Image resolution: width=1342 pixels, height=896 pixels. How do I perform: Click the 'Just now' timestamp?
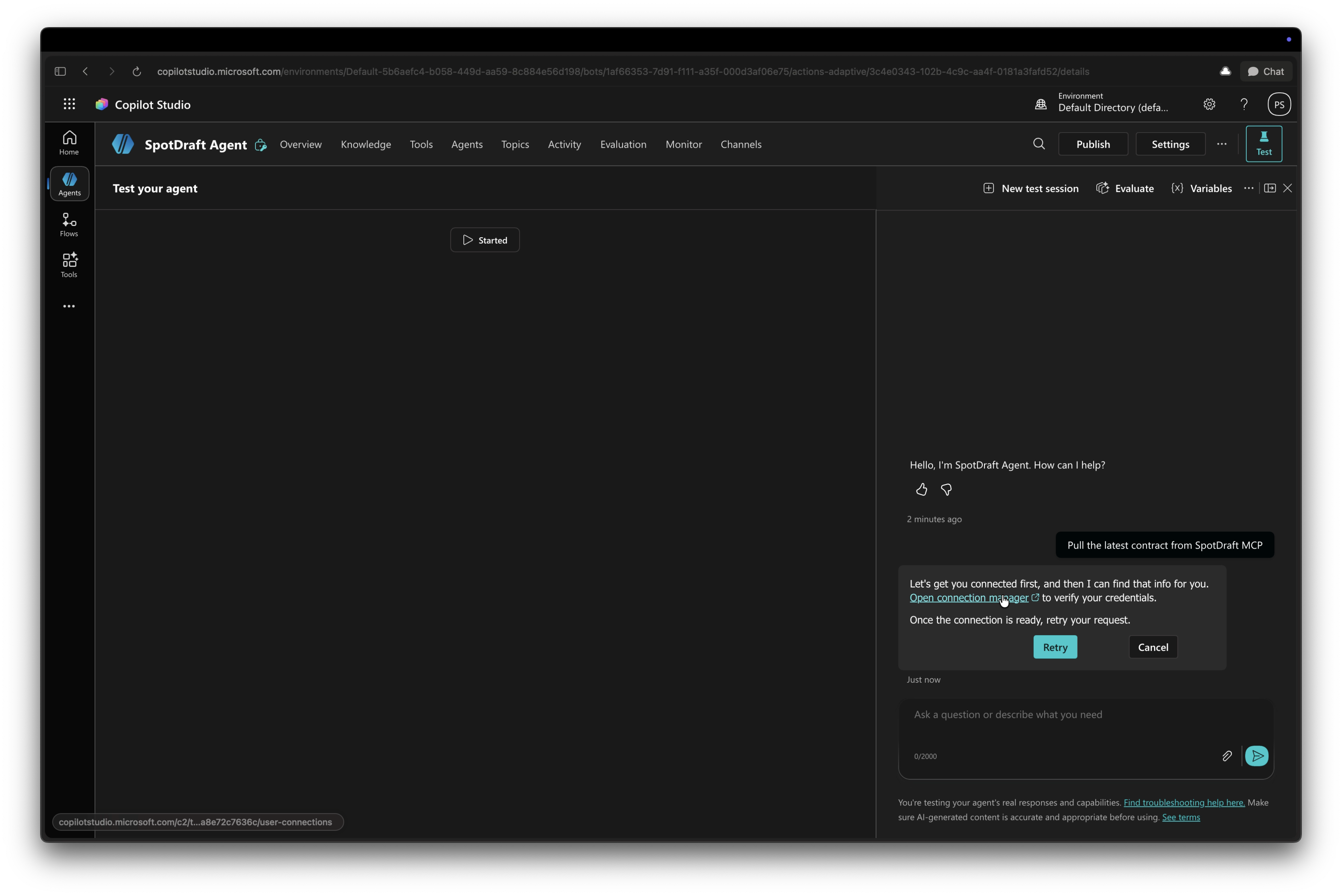click(x=923, y=679)
